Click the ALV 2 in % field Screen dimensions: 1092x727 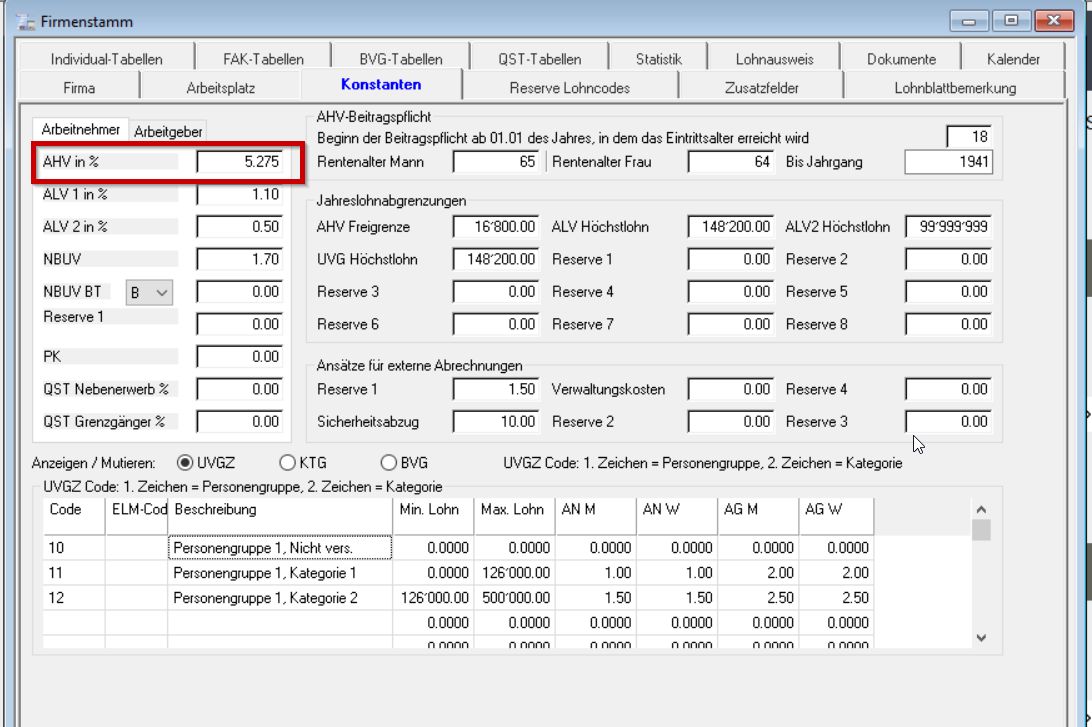240,226
